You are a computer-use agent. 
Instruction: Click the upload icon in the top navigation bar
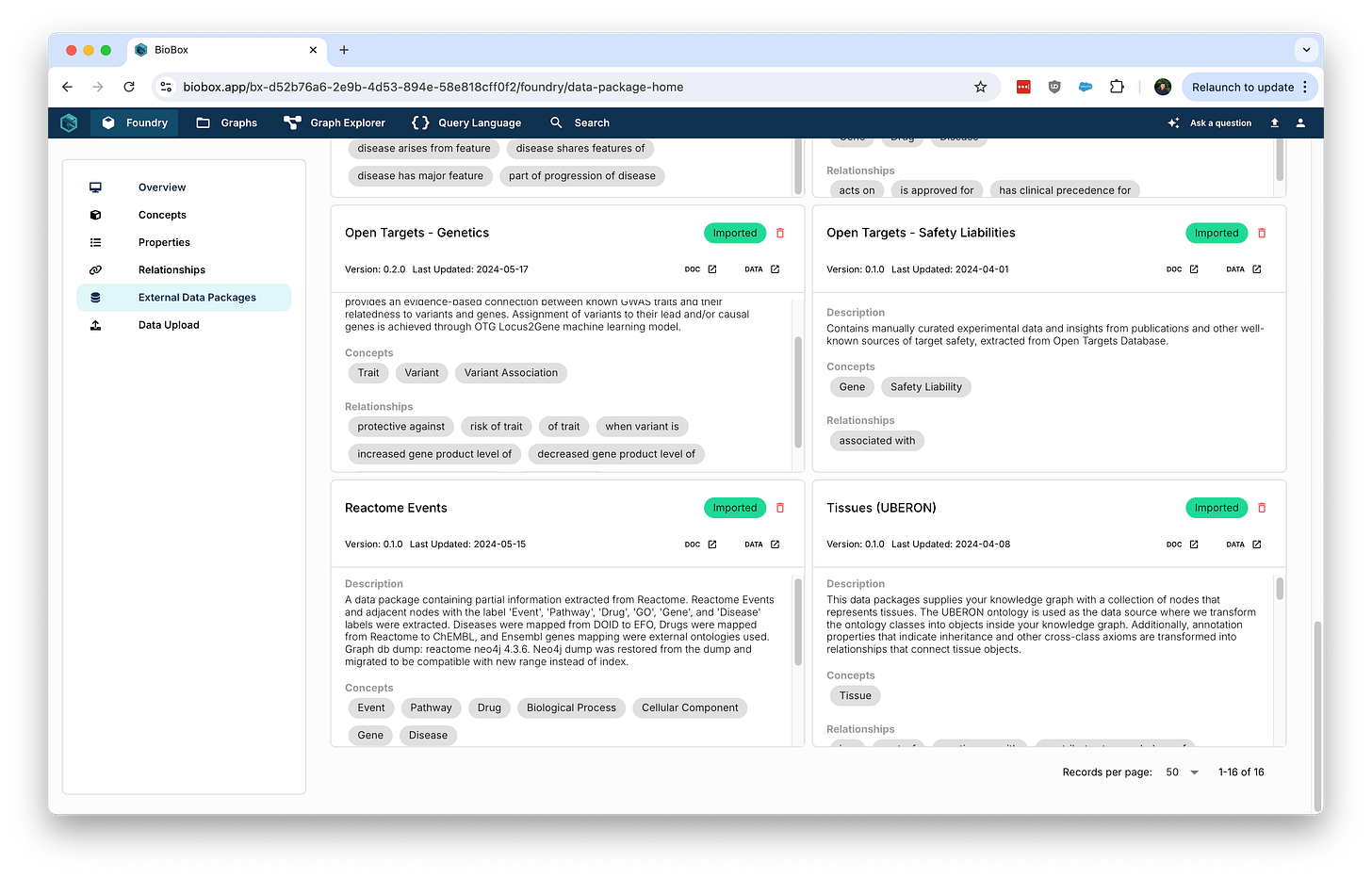(1274, 122)
